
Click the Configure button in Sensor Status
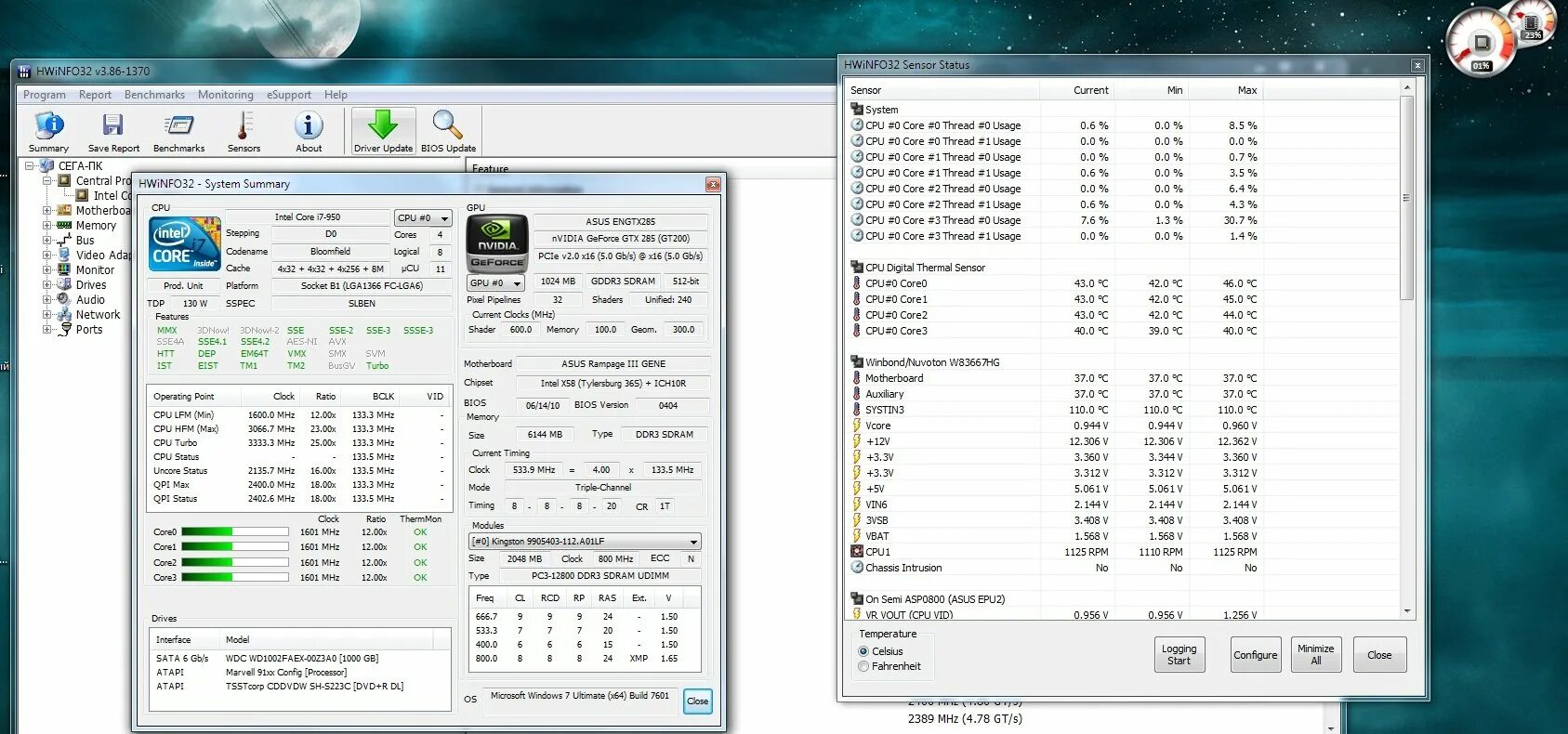1256,655
